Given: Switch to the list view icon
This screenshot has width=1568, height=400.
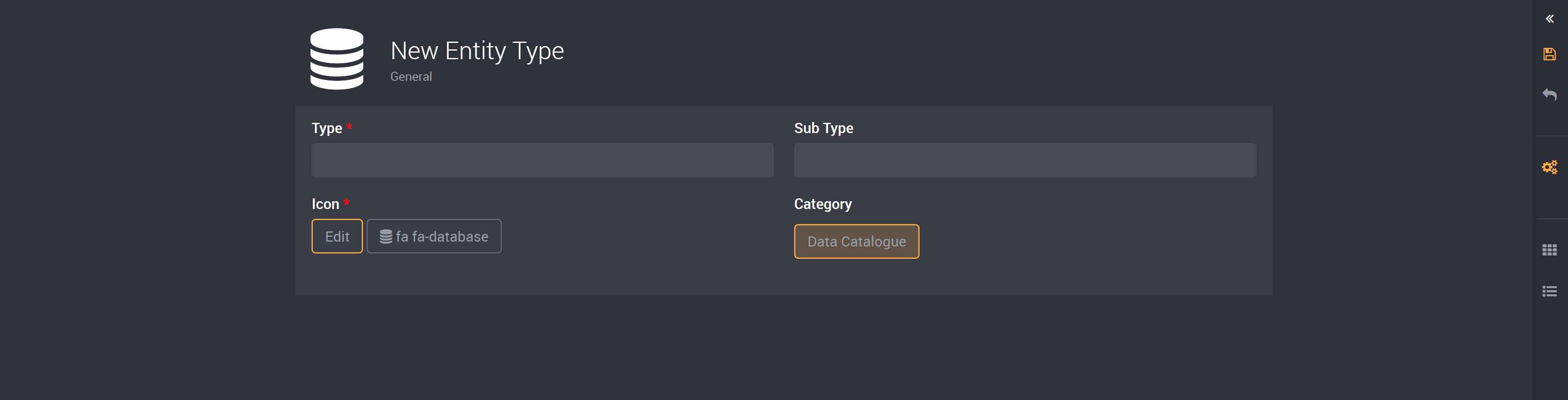Looking at the screenshot, I should coord(1549,291).
